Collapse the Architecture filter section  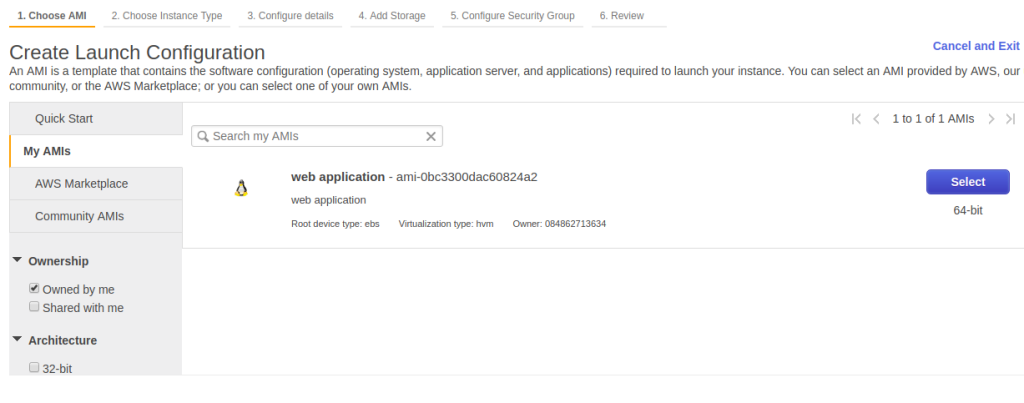(18, 340)
